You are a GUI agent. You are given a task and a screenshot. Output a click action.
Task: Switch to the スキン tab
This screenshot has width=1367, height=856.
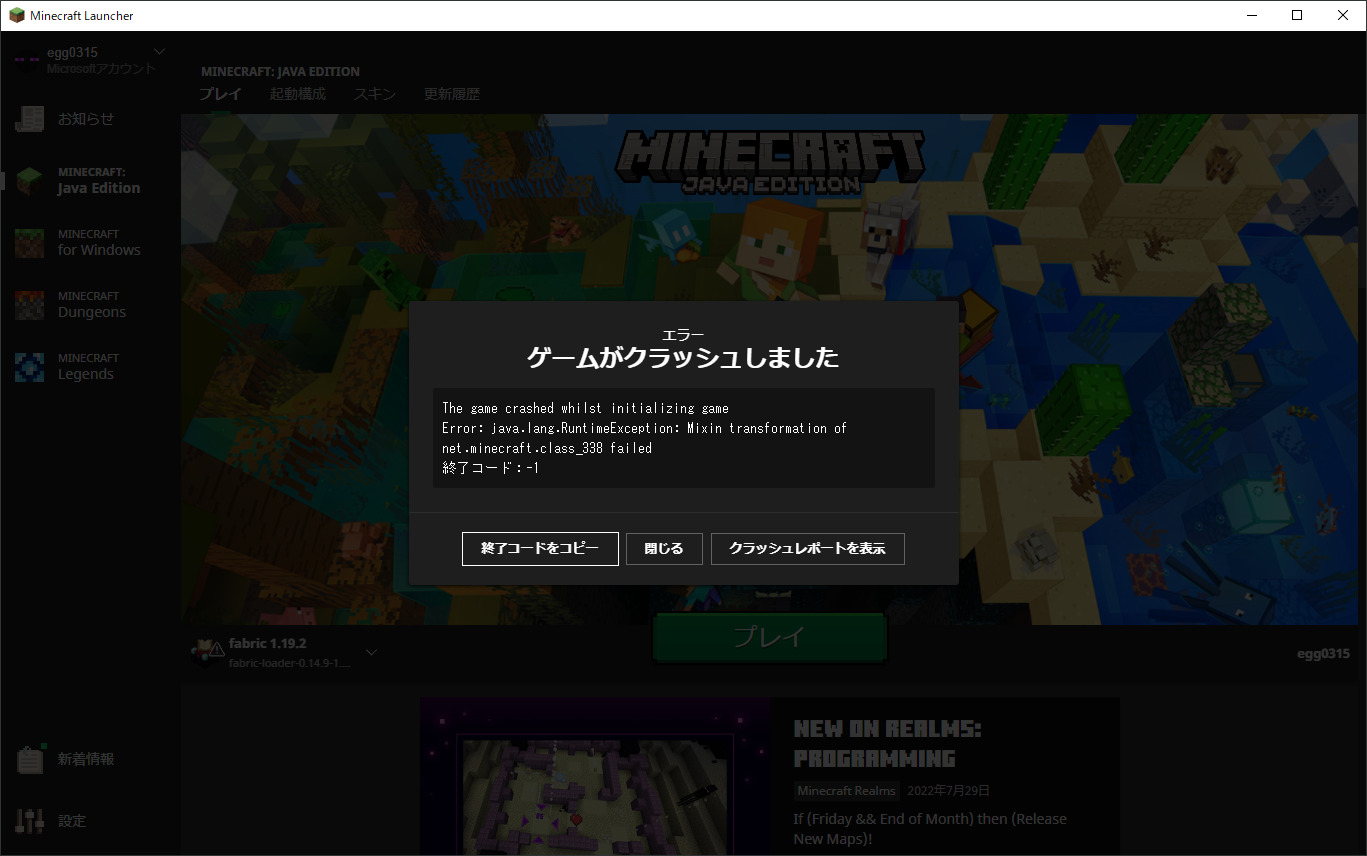point(374,93)
